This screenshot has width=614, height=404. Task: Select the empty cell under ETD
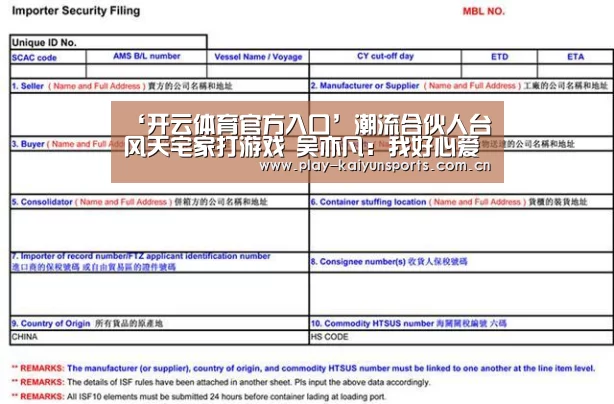click(500, 71)
